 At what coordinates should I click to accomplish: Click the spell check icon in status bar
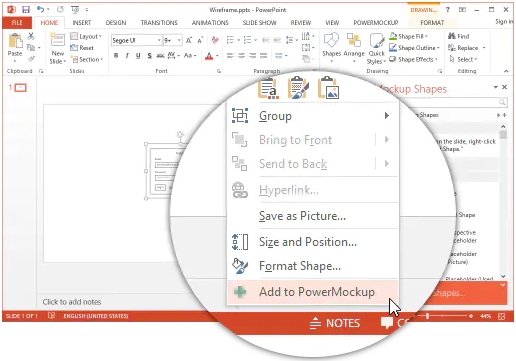(x=51, y=316)
